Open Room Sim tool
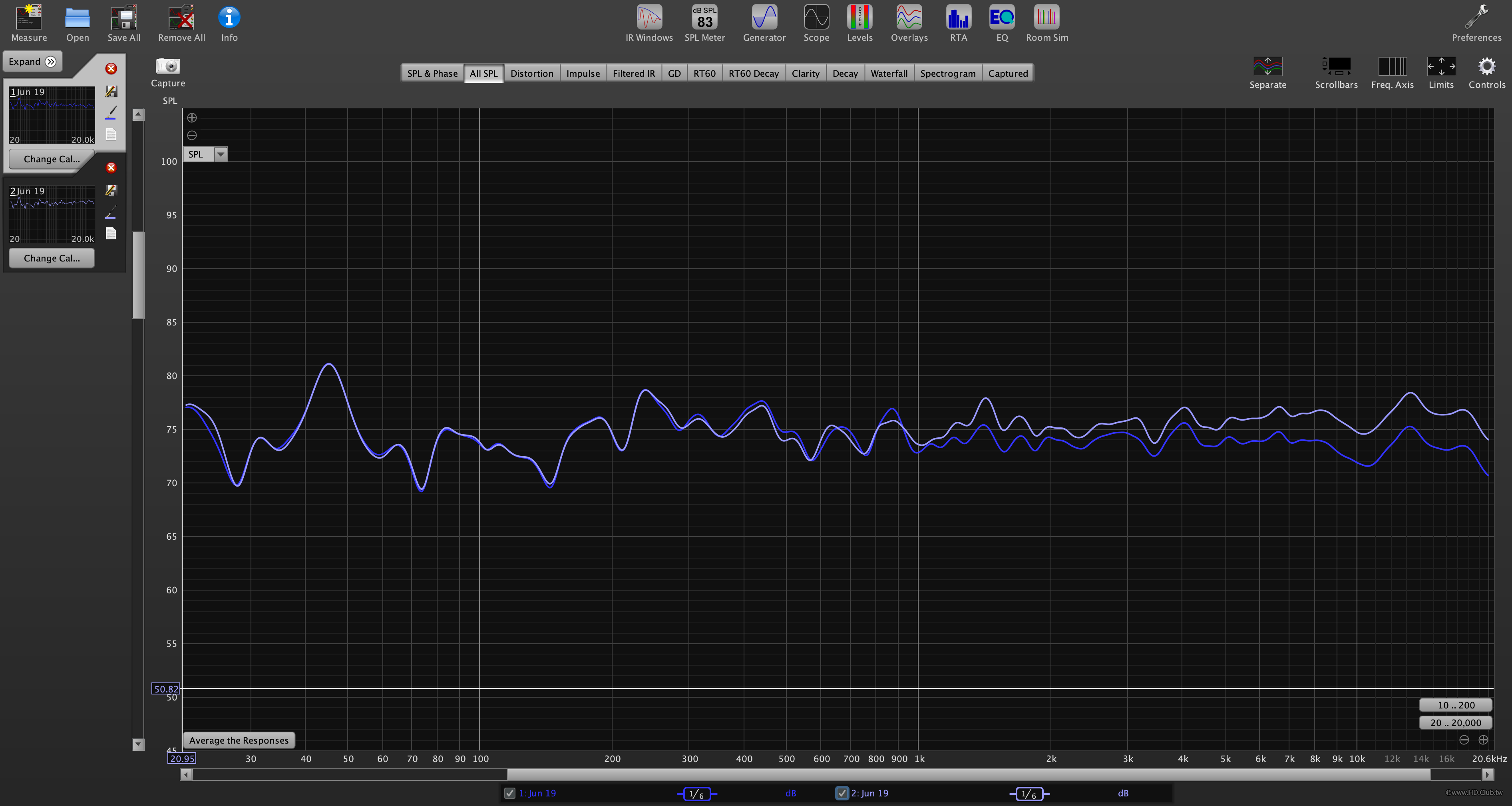Screen dimensions: 1512x806 tap(1046, 18)
